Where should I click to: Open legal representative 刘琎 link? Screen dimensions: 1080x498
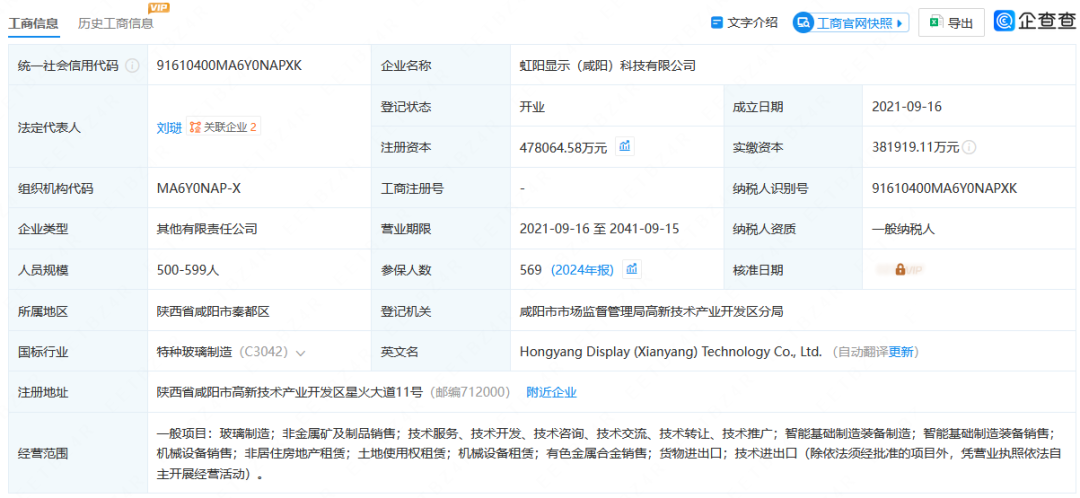tap(169, 128)
